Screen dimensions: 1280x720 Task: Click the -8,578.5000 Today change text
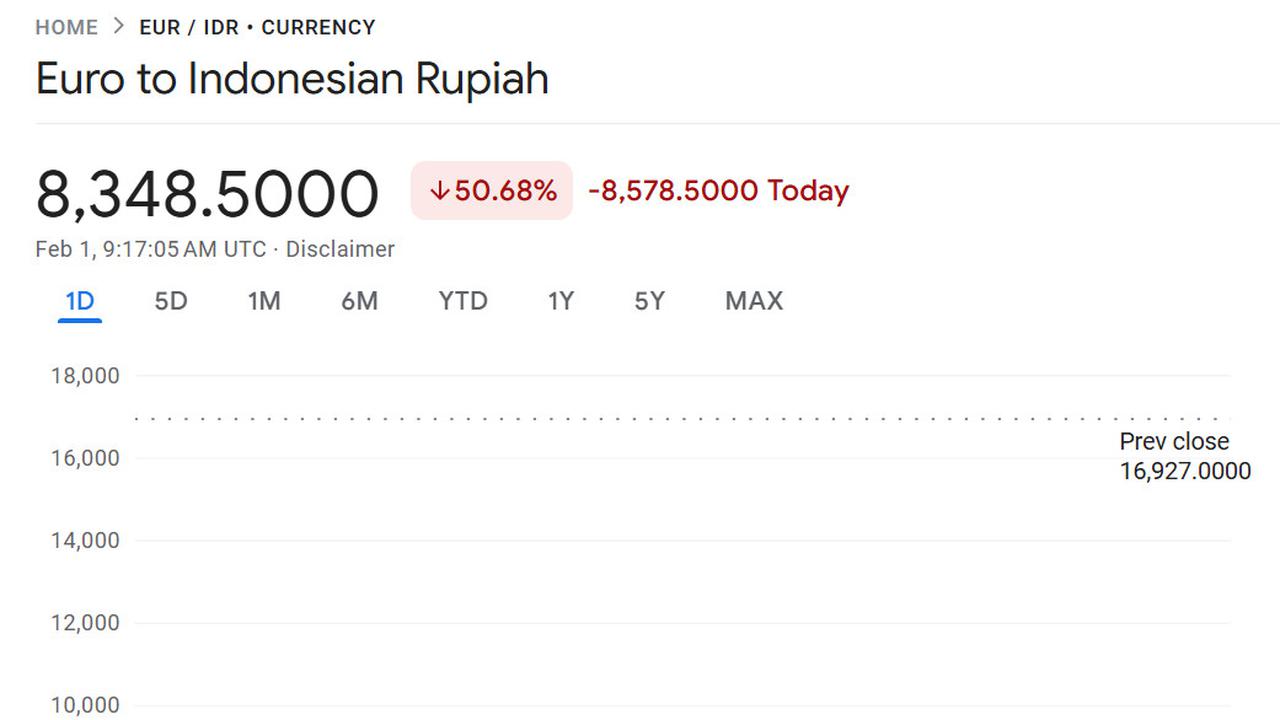(x=716, y=190)
